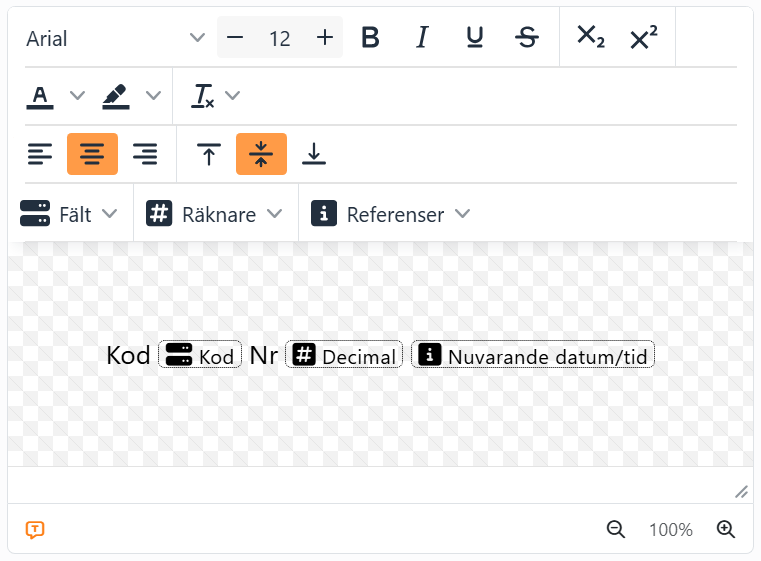Click the plain 'Kod' text in editor

tap(129, 356)
